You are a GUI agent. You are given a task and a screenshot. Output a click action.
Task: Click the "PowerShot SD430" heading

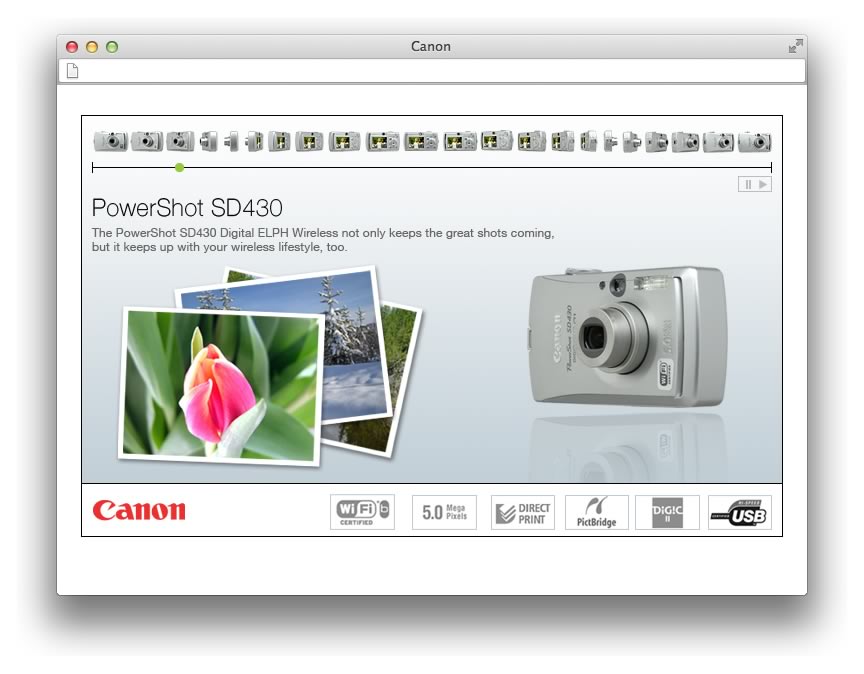187,208
